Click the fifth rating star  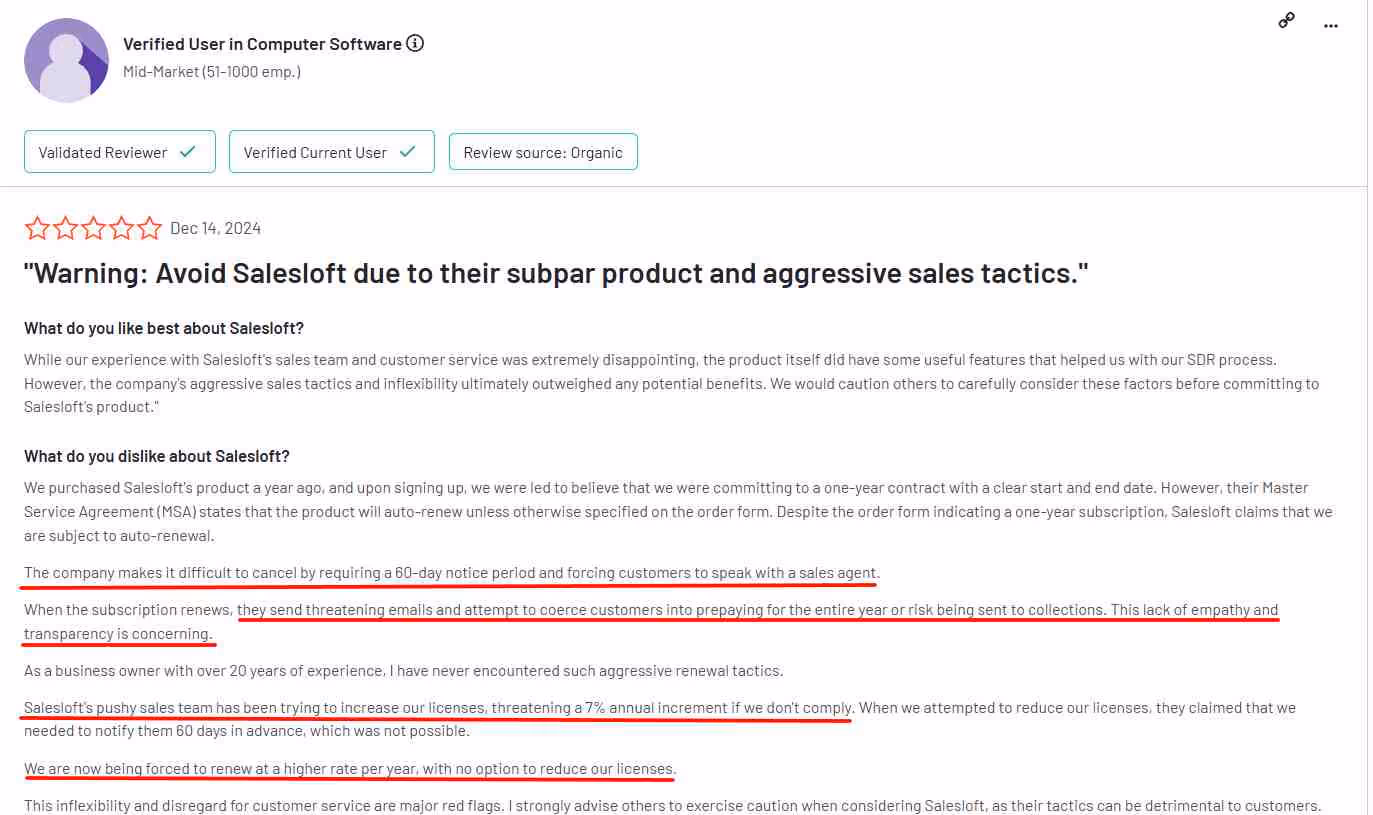click(149, 227)
